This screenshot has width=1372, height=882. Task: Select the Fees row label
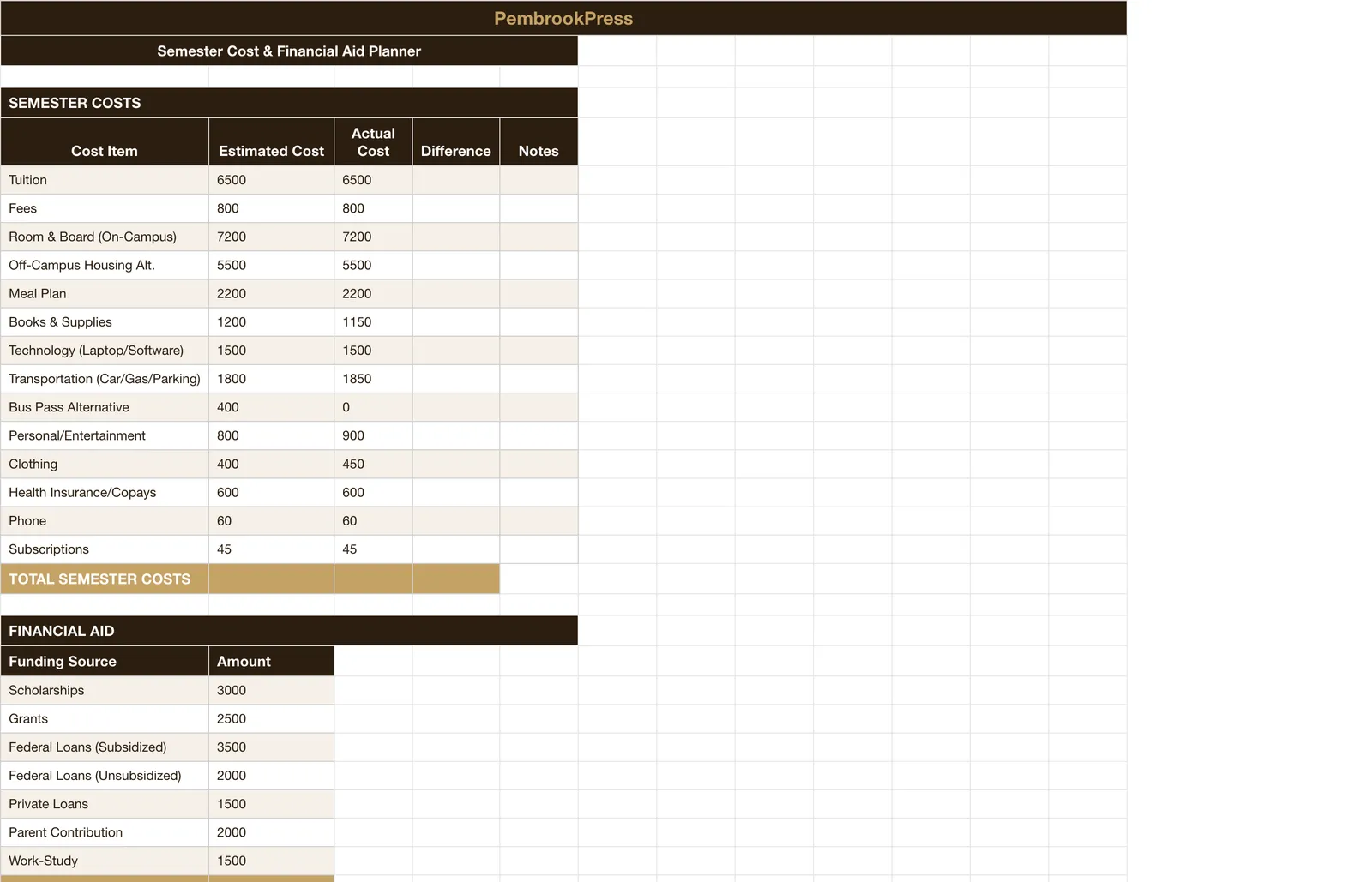[x=105, y=208]
